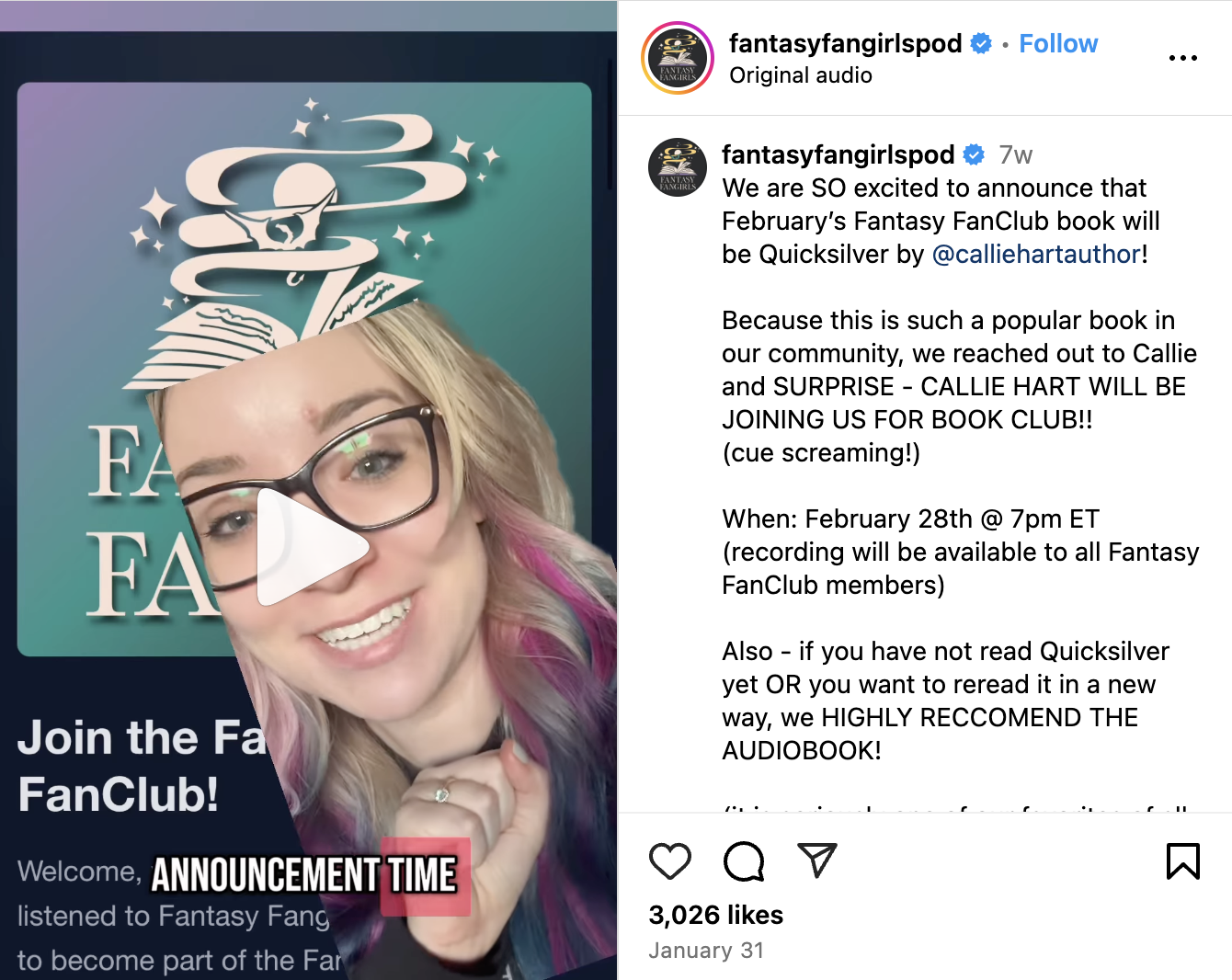Open the profile picture with story ring in header
The width and height of the screenshot is (1232, 980).
[x=678, y=59]
